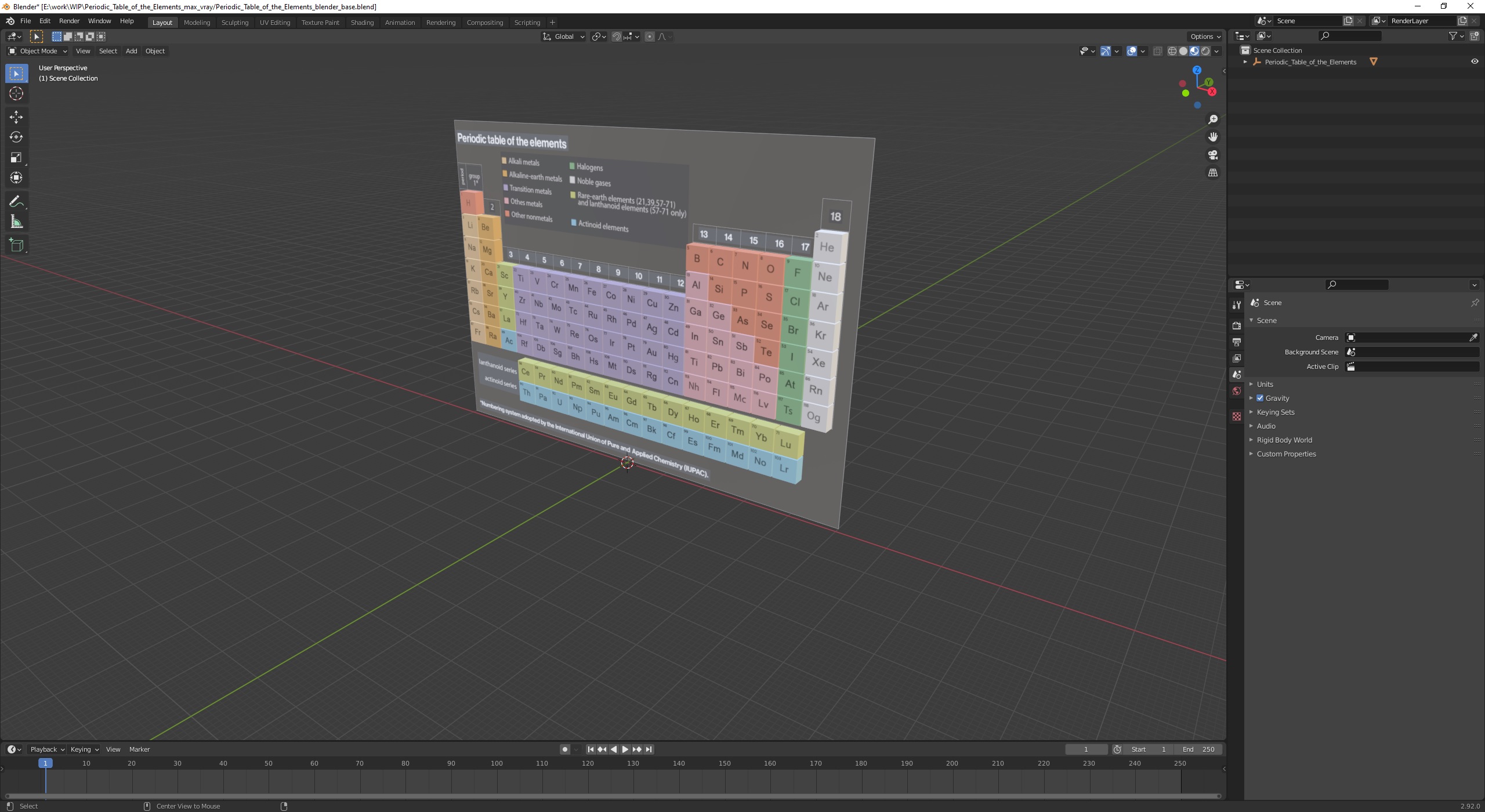The height and width of the screenshot is (812, 1485).
Task: Toggle proportional editing
Action: 650,37
